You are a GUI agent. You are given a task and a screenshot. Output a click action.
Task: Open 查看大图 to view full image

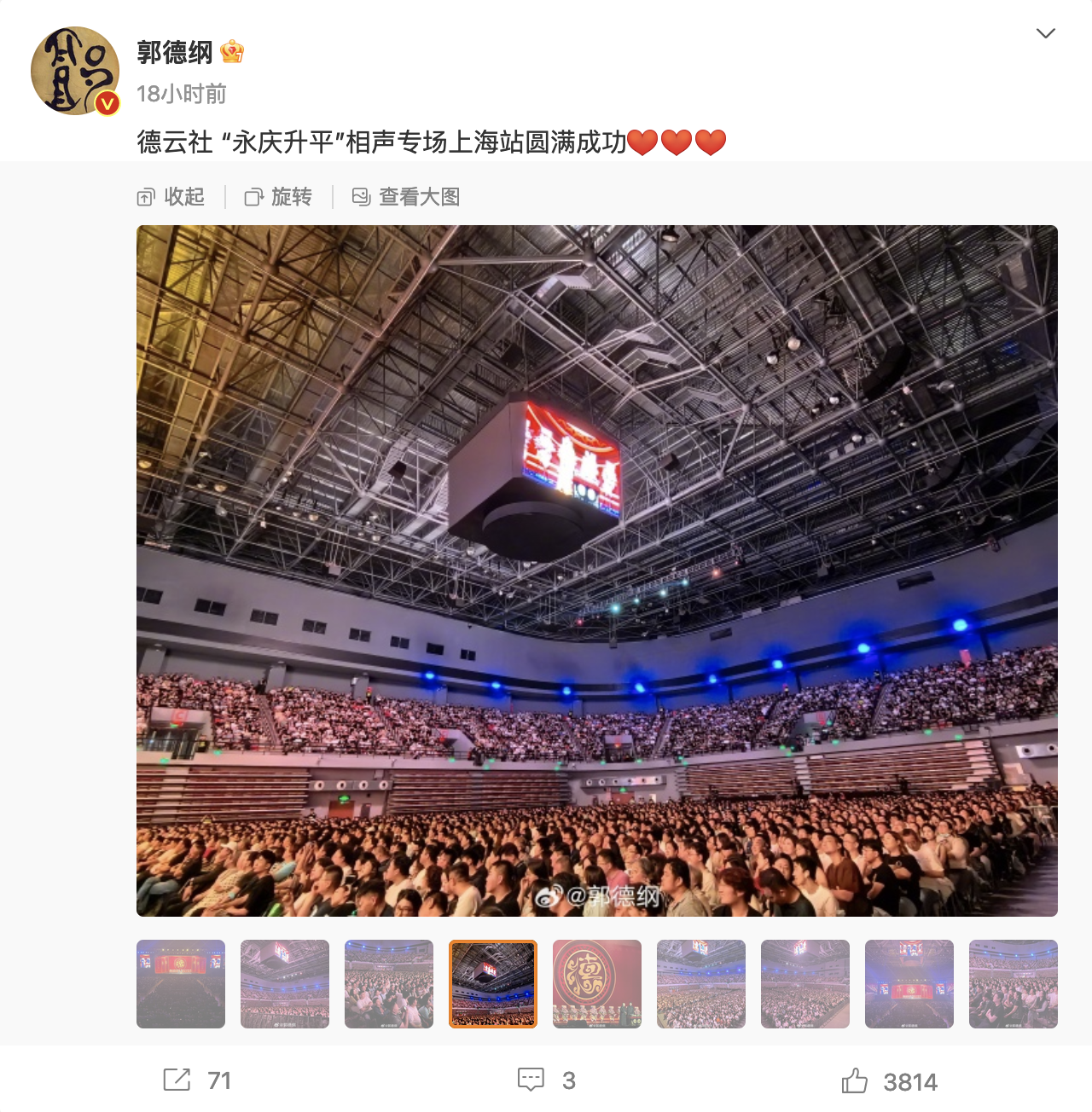[406, 197]
